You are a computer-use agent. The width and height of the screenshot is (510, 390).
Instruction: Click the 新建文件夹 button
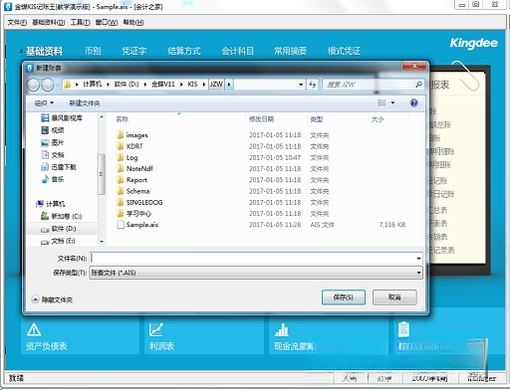(84, 103)
